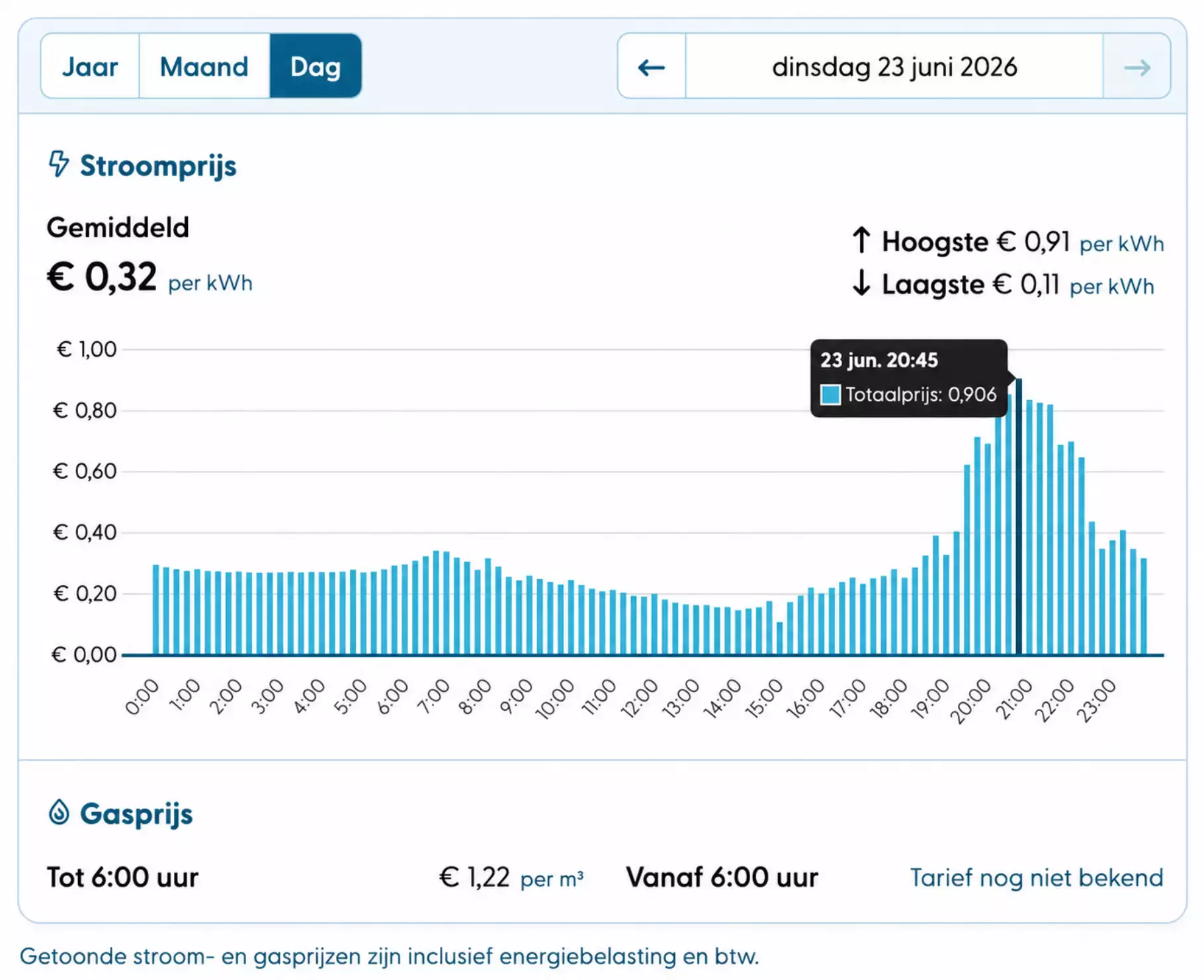This screenshot has width=1204, height=980.
Task: Click the Laagste € 0,11 value
Action: click(x=1026, y=284)
